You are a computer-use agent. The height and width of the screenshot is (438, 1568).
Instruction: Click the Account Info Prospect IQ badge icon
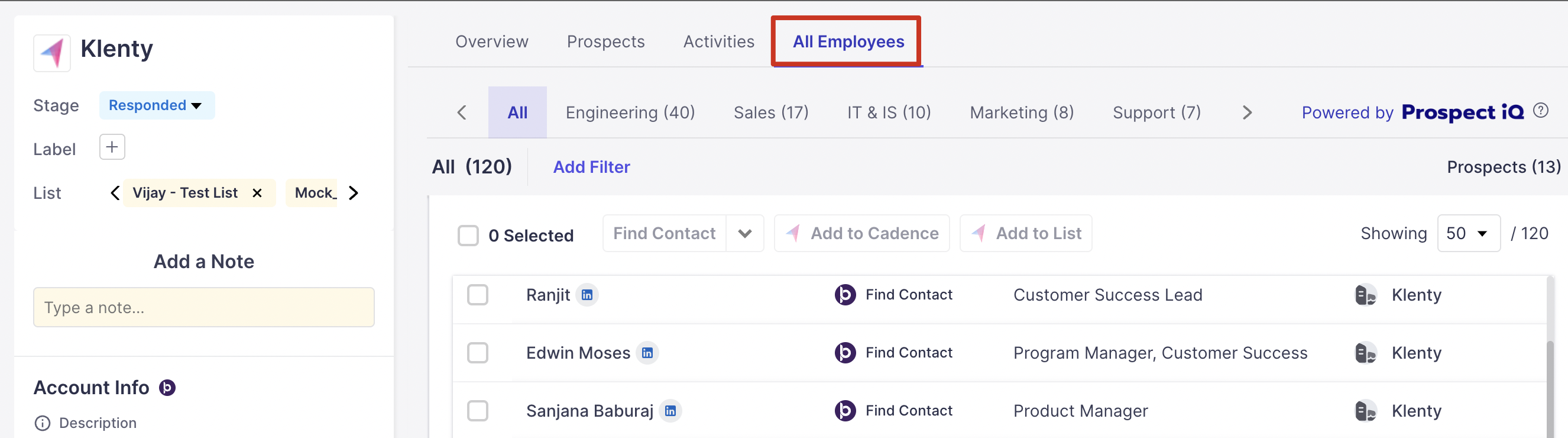coord(167,388)
